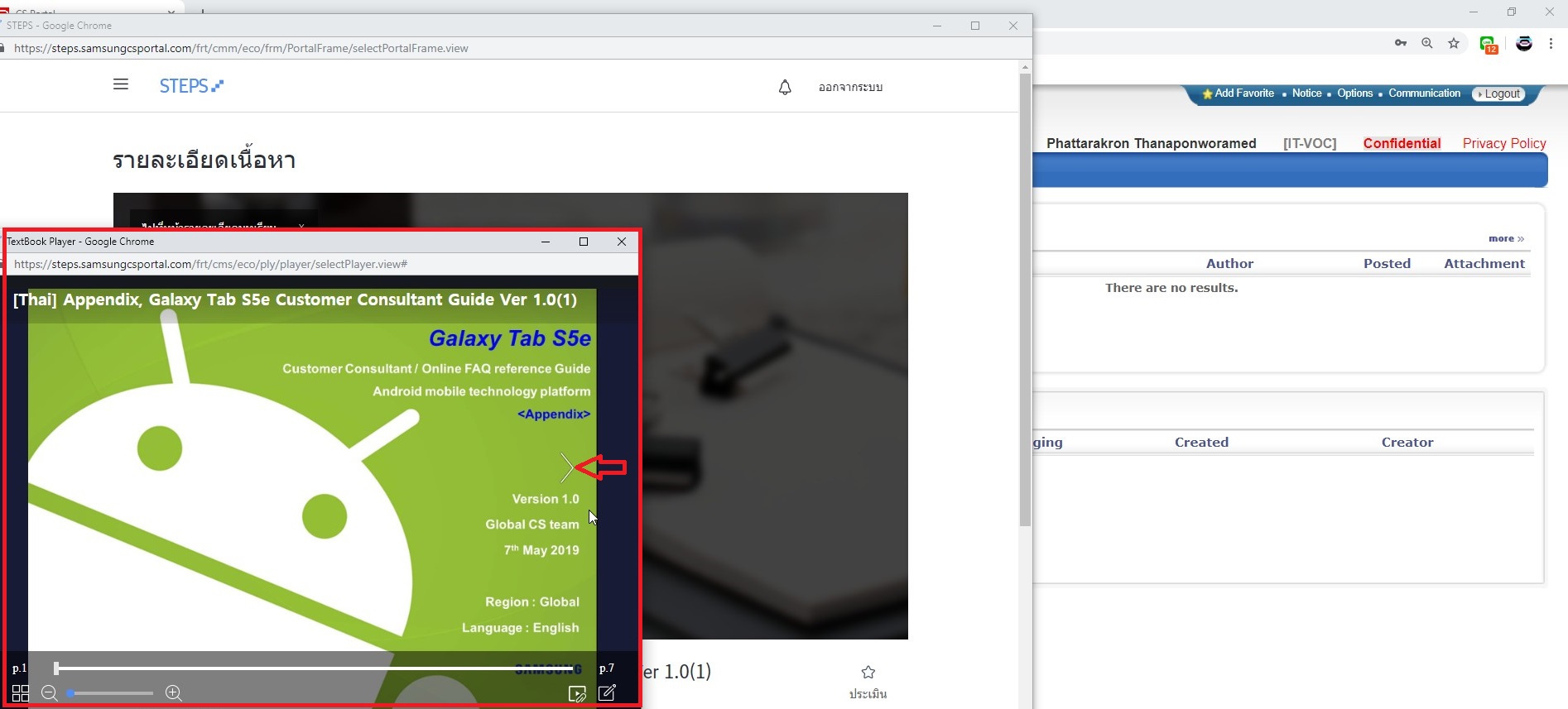
Task: Click the more » link in the portal panel
Action: (1506, 238)
